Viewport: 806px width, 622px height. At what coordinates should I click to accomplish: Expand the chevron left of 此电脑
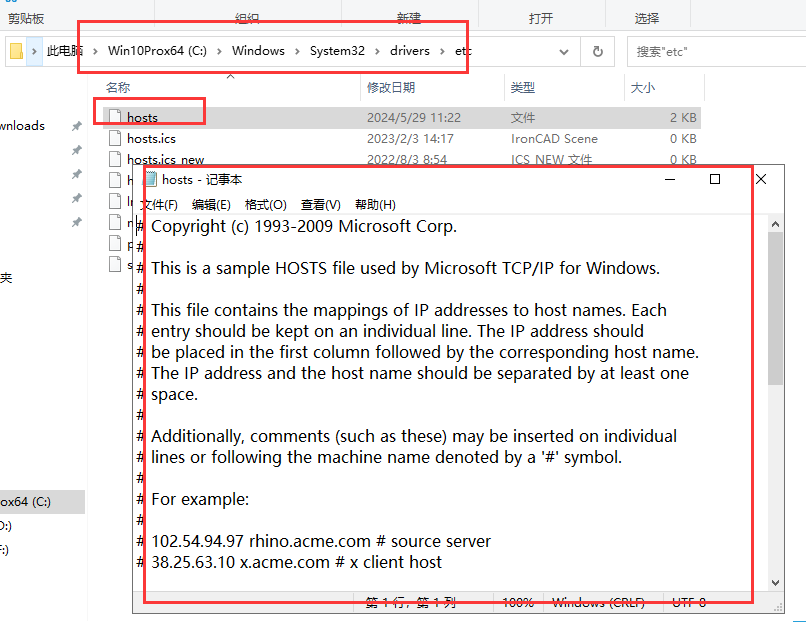[34, 51]
